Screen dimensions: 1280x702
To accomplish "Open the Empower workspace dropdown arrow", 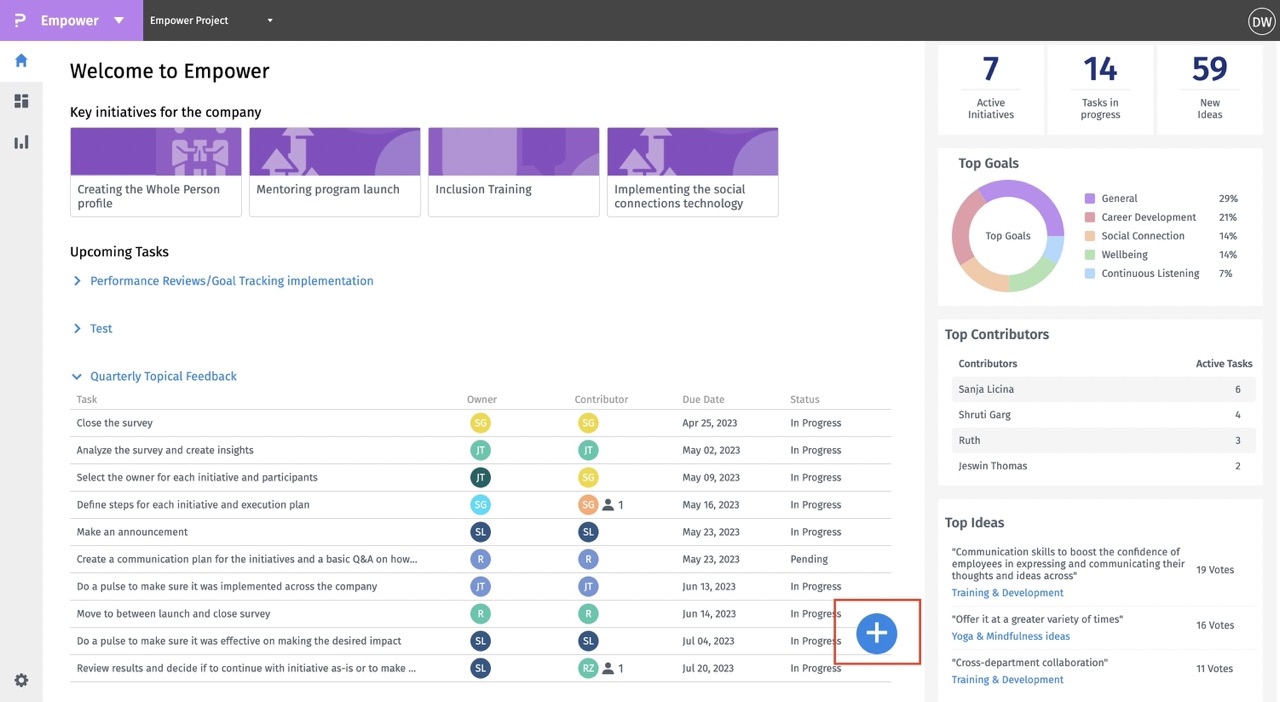I will tap(119, 20).
